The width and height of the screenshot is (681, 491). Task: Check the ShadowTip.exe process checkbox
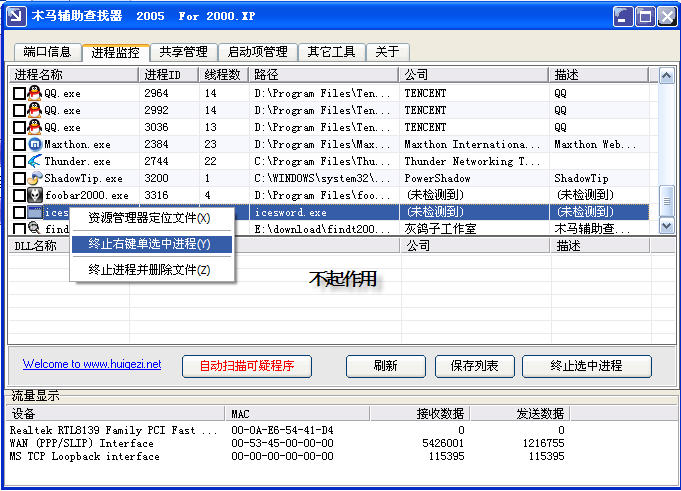(x=19, y=178)
